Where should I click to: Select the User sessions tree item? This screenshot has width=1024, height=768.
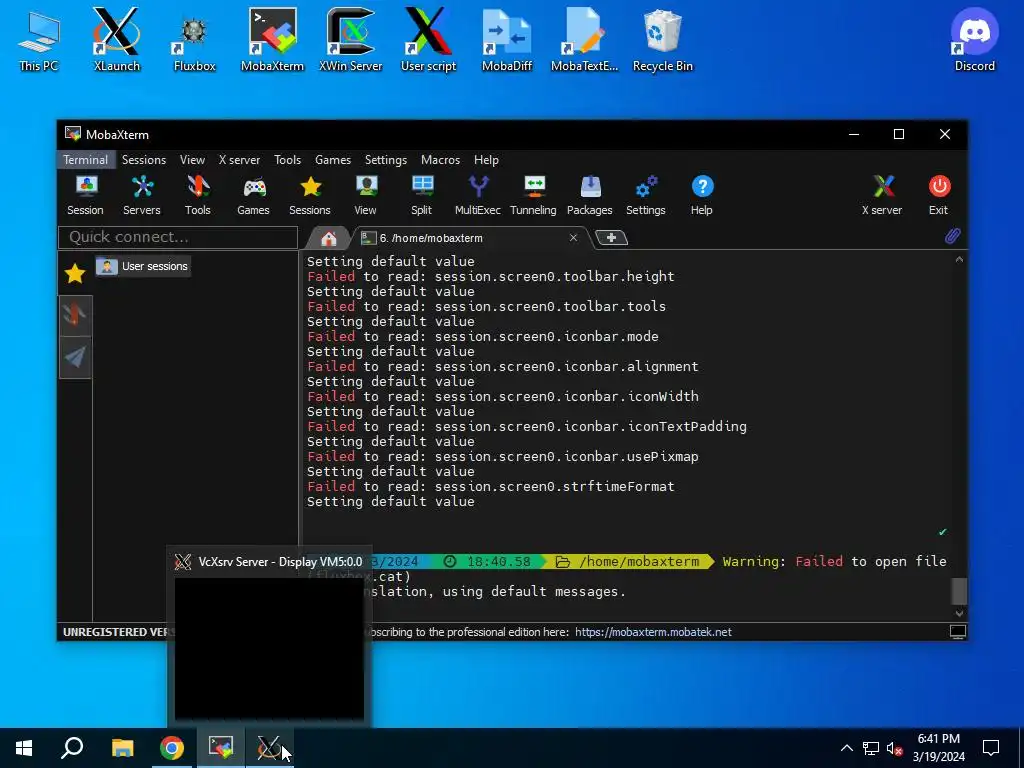143,266
